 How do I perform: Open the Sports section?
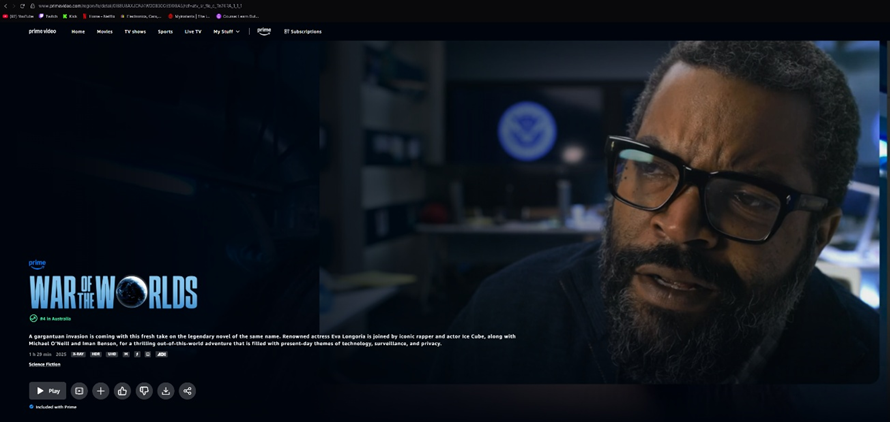(x=165, y=32)
